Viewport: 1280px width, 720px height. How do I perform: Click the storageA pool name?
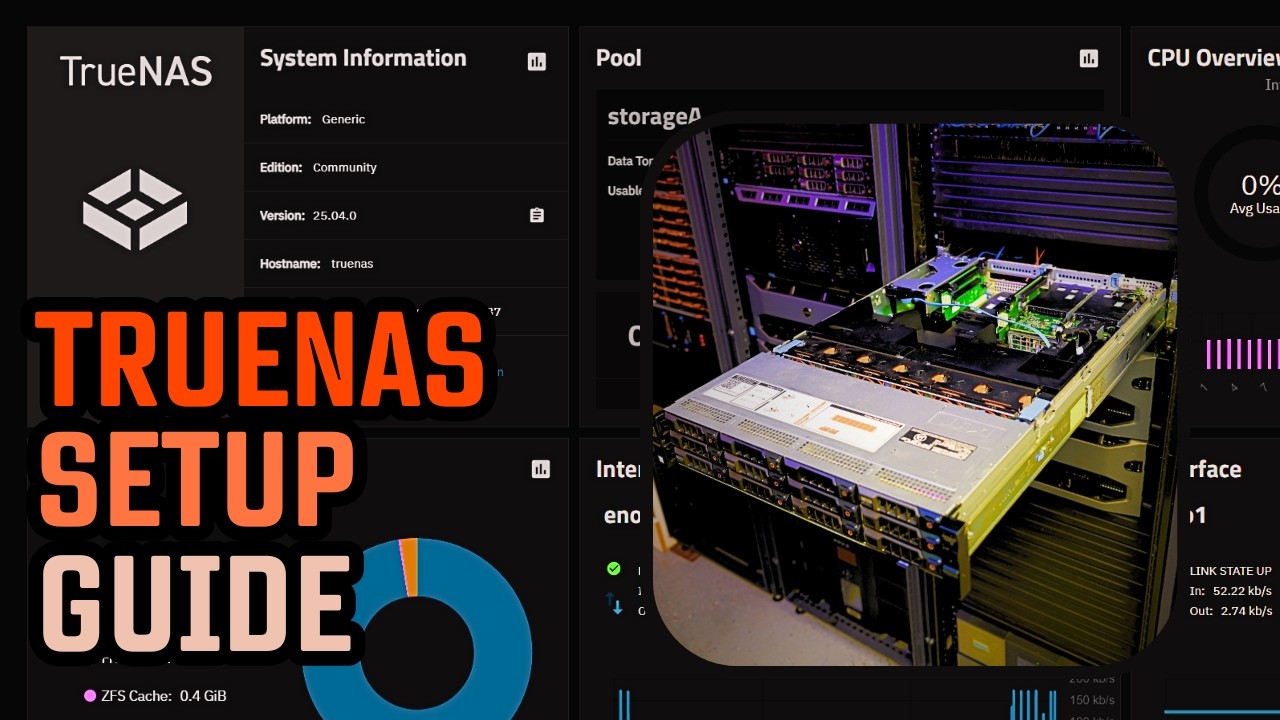point(655,117)
